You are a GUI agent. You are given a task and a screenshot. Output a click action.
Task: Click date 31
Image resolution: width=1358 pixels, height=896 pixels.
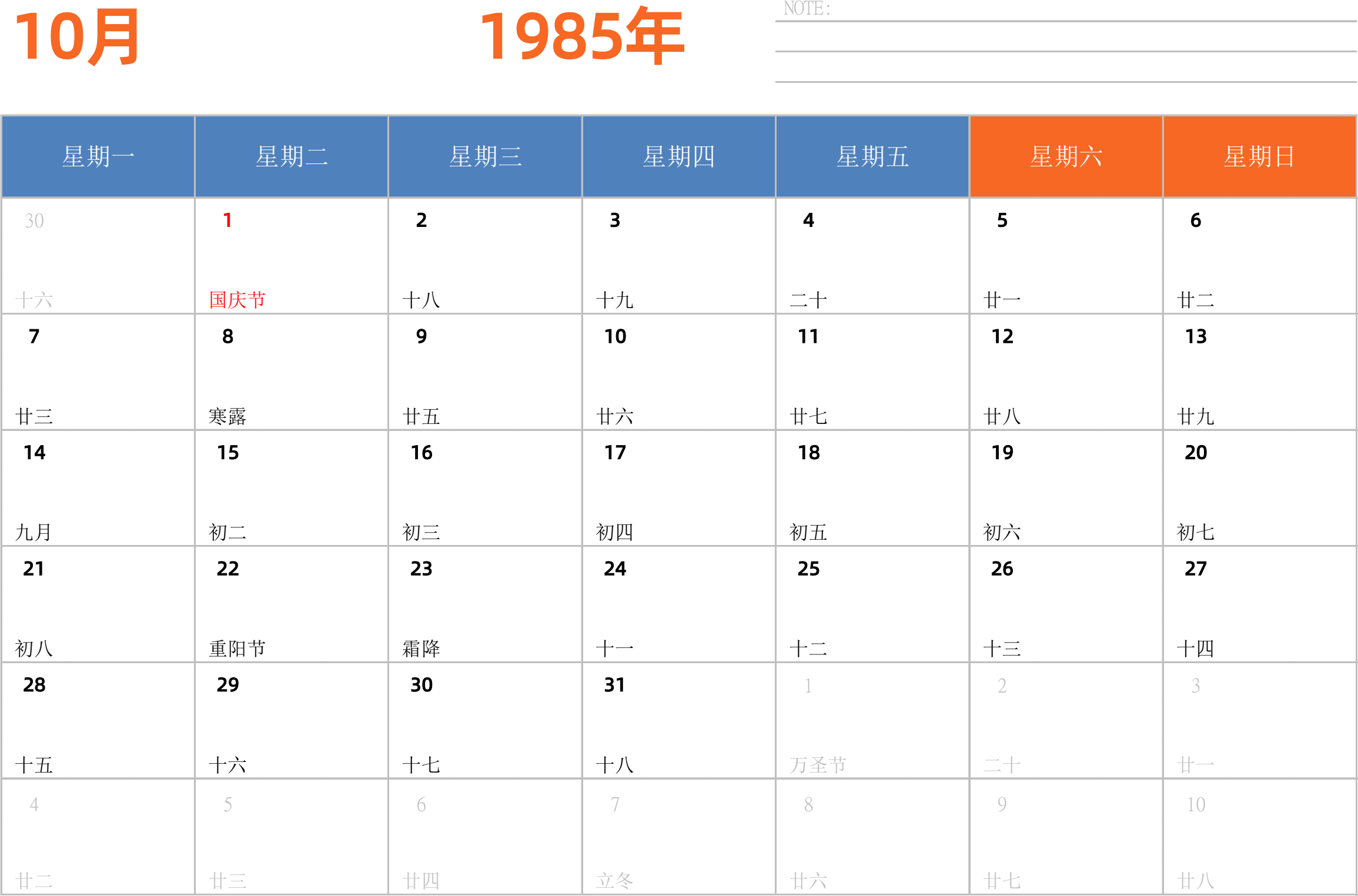[615, 685]
